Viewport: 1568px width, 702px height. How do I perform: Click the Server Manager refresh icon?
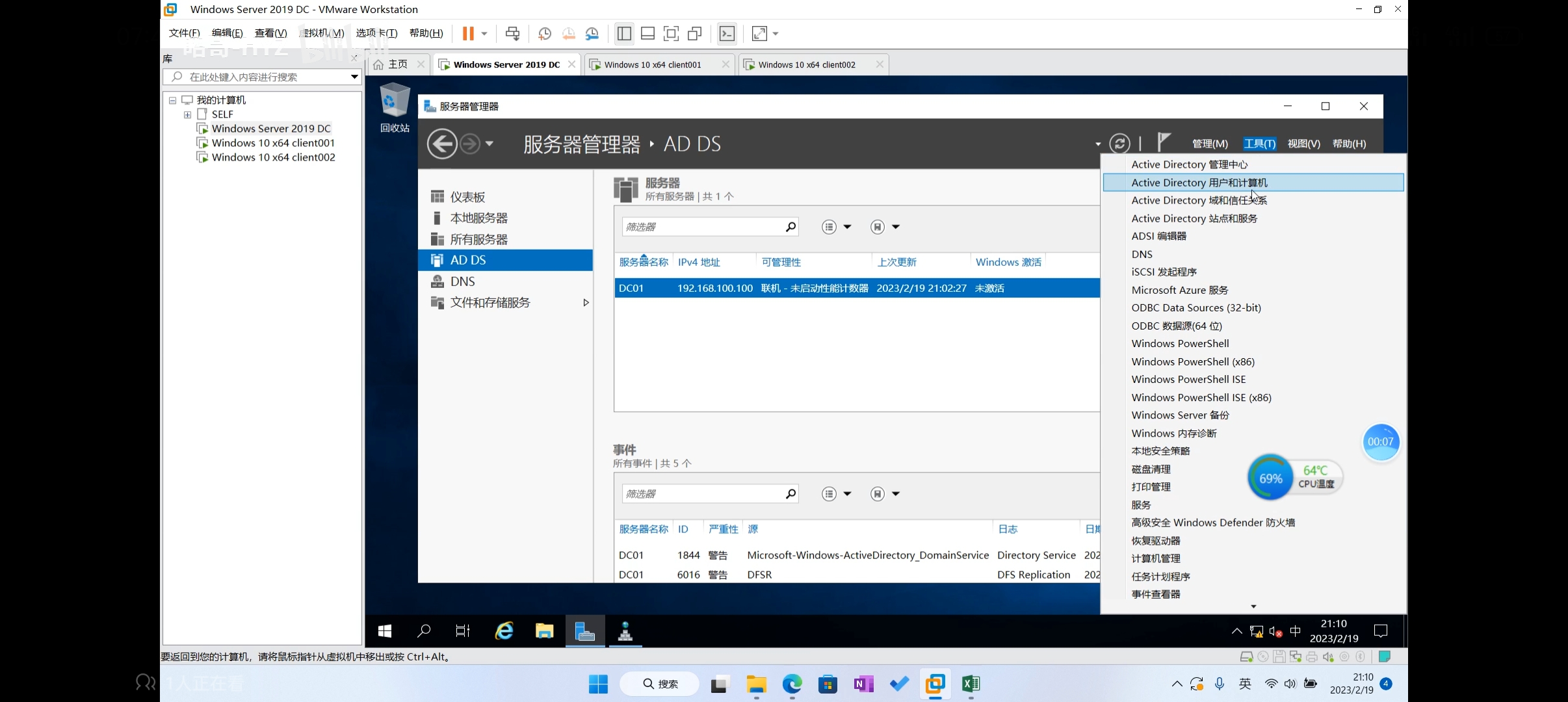point(1119,144)
